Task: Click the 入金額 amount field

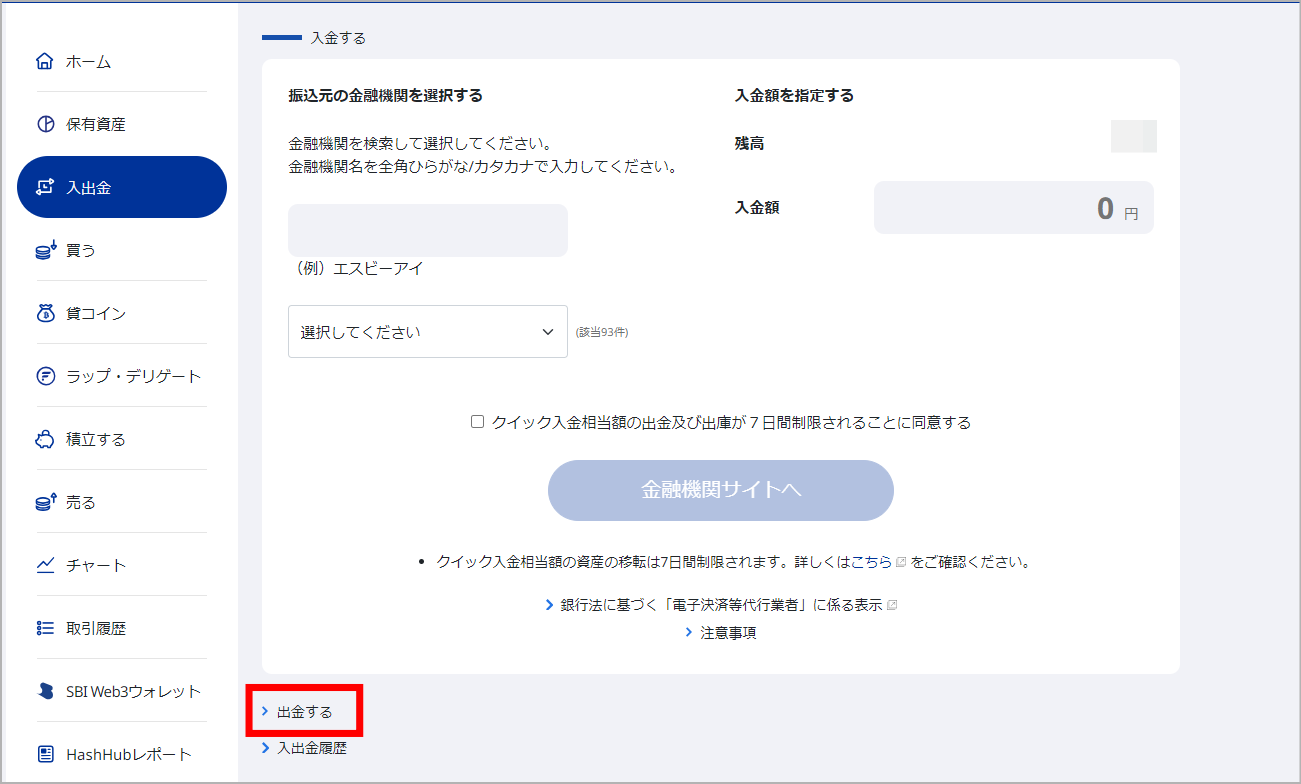Action: (x=1014, y=208)
